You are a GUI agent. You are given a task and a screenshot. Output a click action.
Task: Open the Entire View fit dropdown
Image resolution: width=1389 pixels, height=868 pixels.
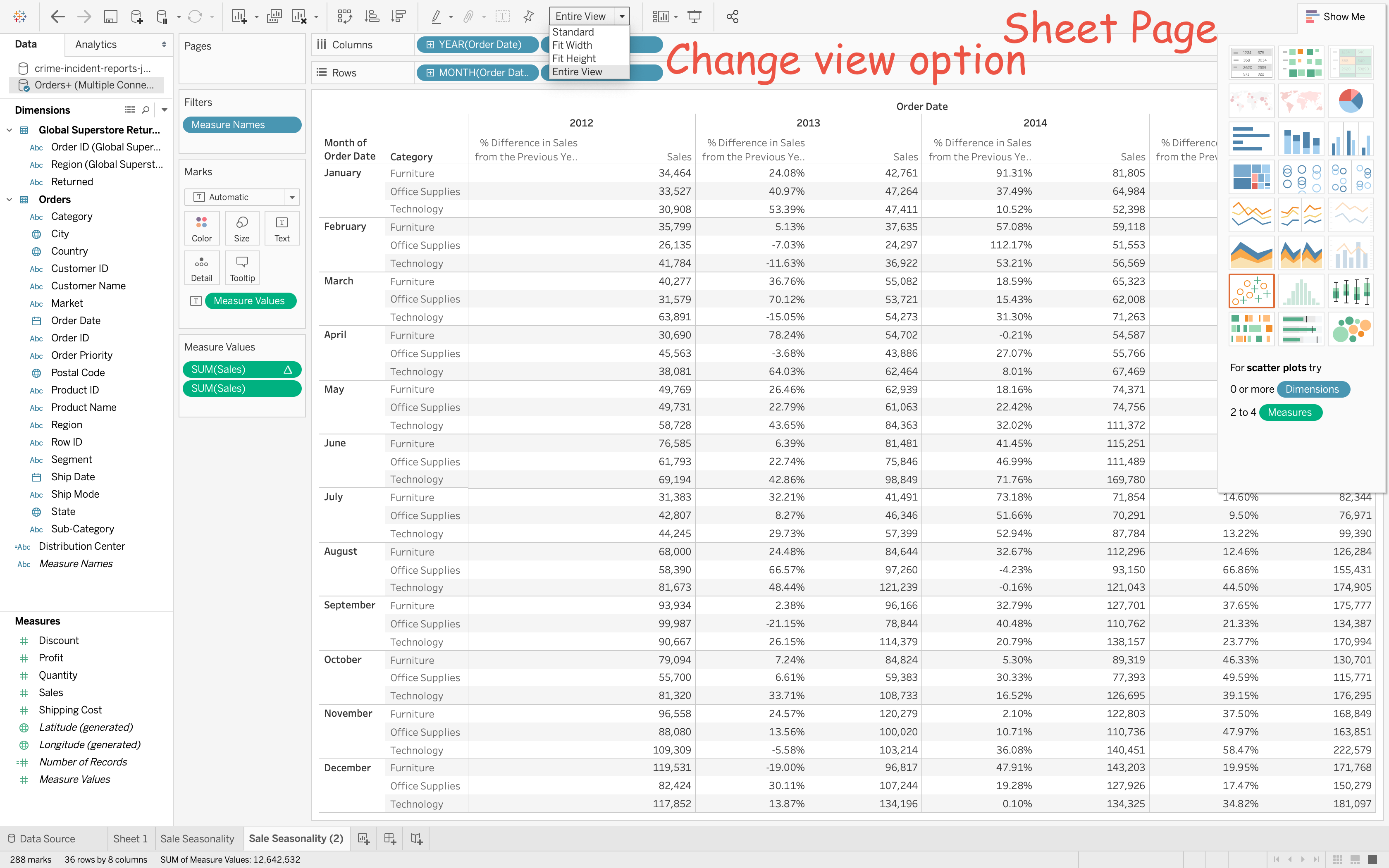pyautogui.click(x=622, y=17)
